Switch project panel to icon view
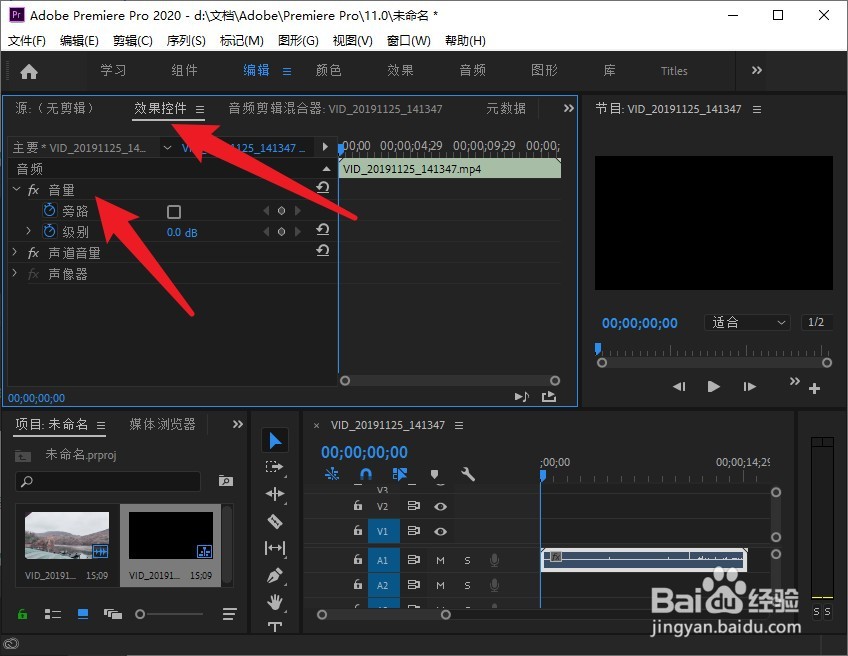The width and height of the screenshot is (848, 656). (x=83, y=614)
